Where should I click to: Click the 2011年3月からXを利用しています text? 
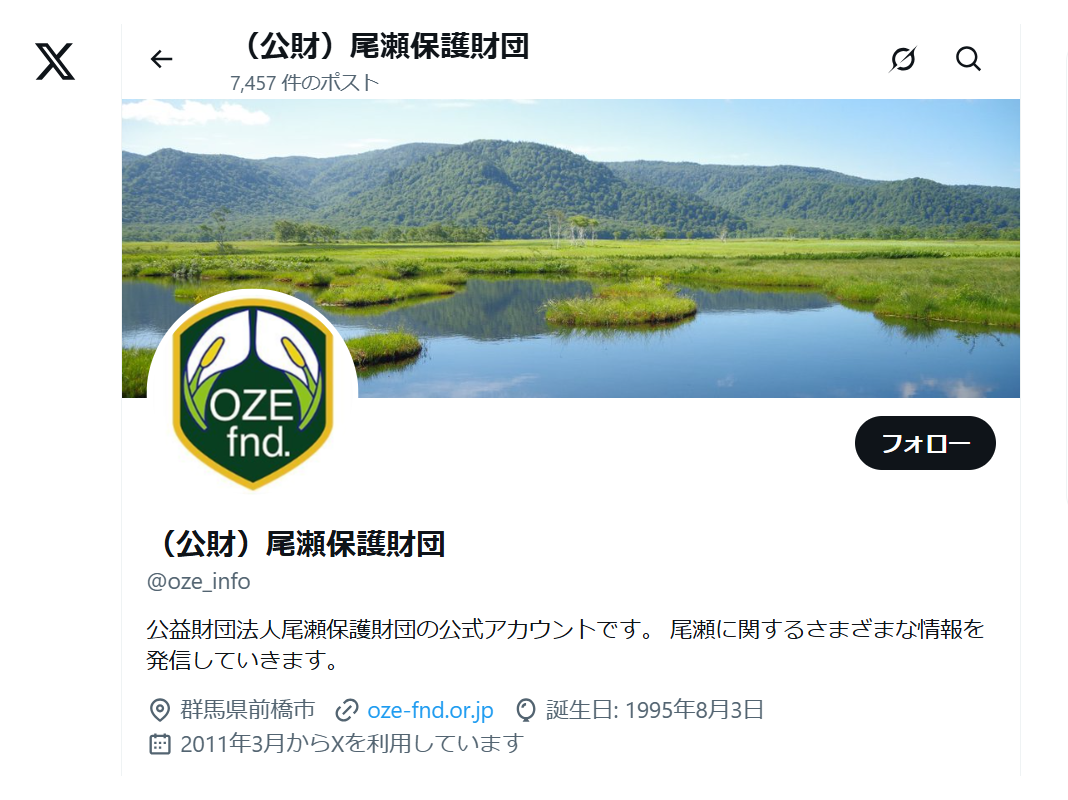[352, 743]
